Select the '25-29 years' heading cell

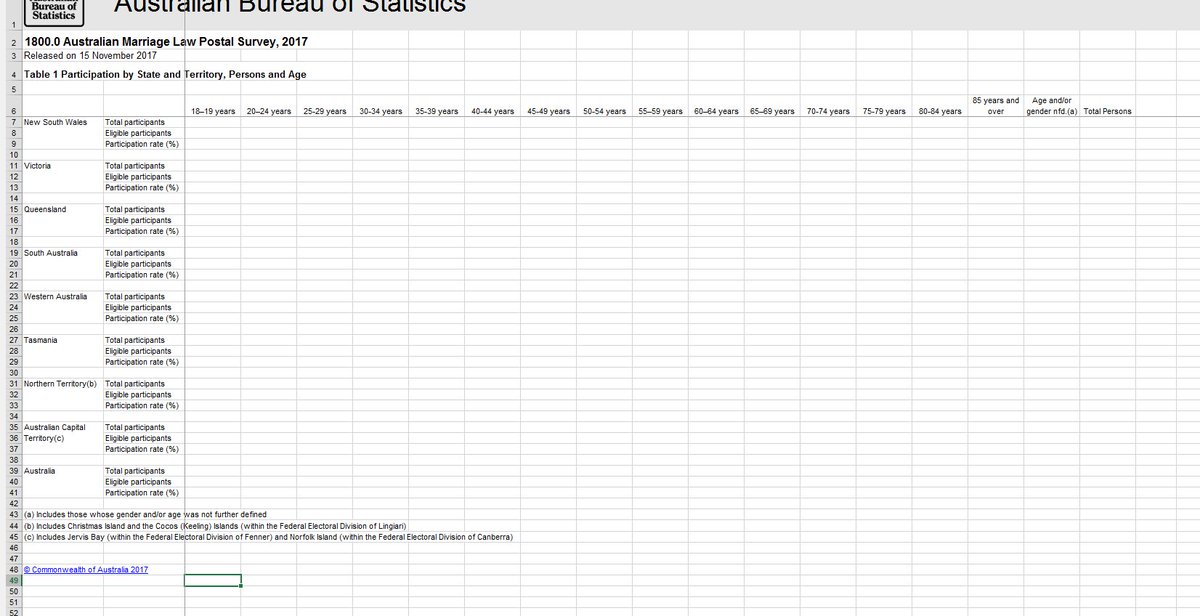tap(325, 111)
